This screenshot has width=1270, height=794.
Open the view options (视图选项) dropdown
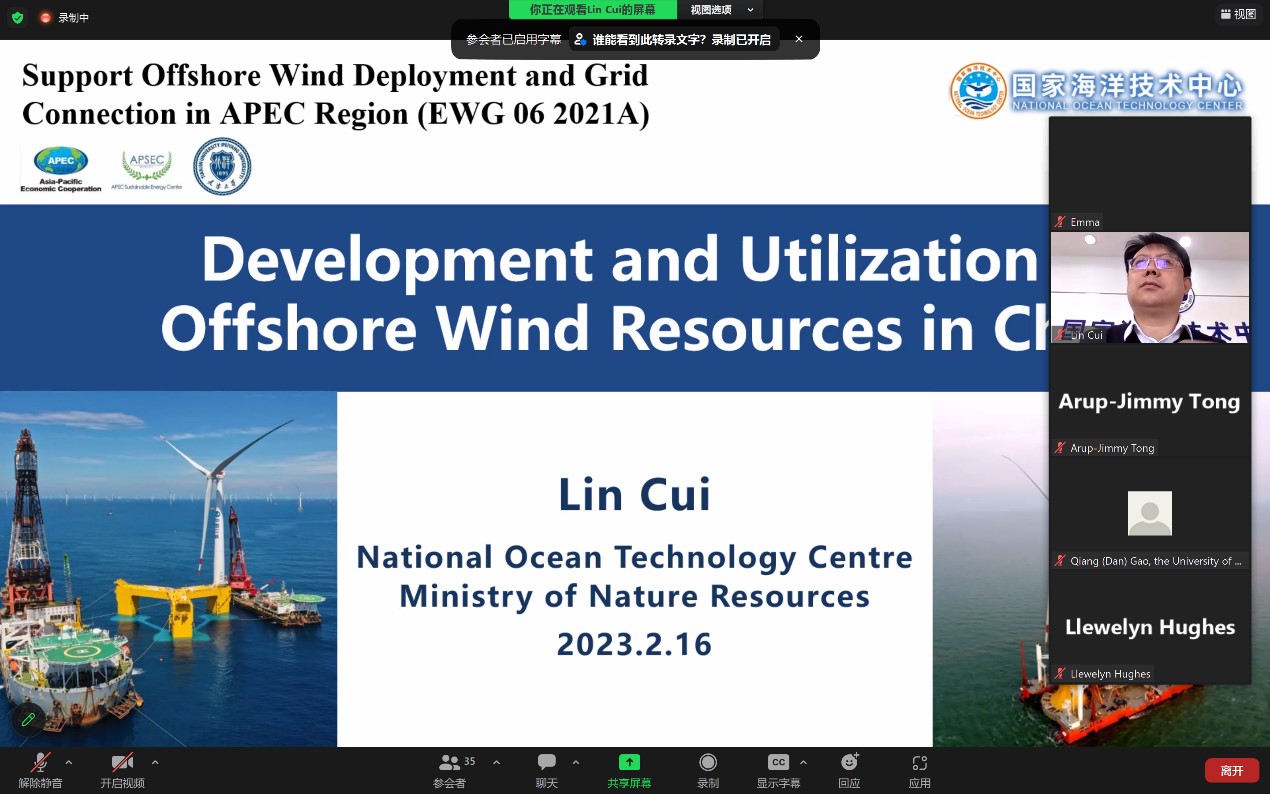[x=720, y=10]
